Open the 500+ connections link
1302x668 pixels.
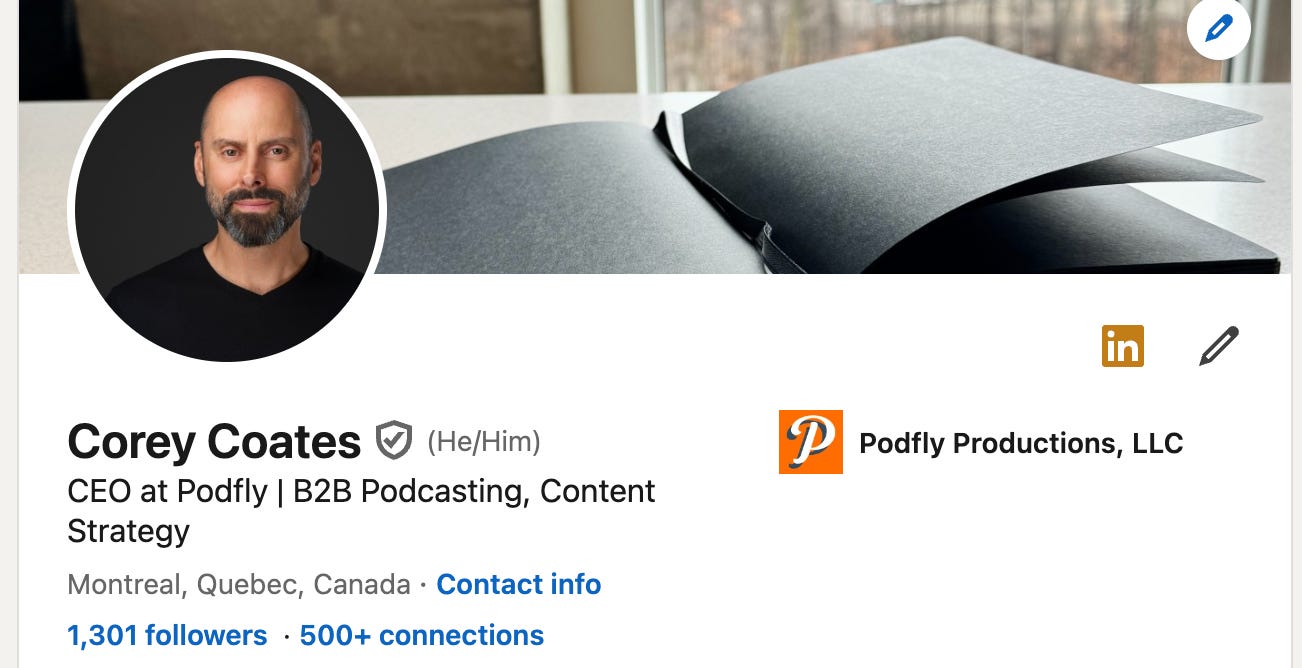pos(422,635)
